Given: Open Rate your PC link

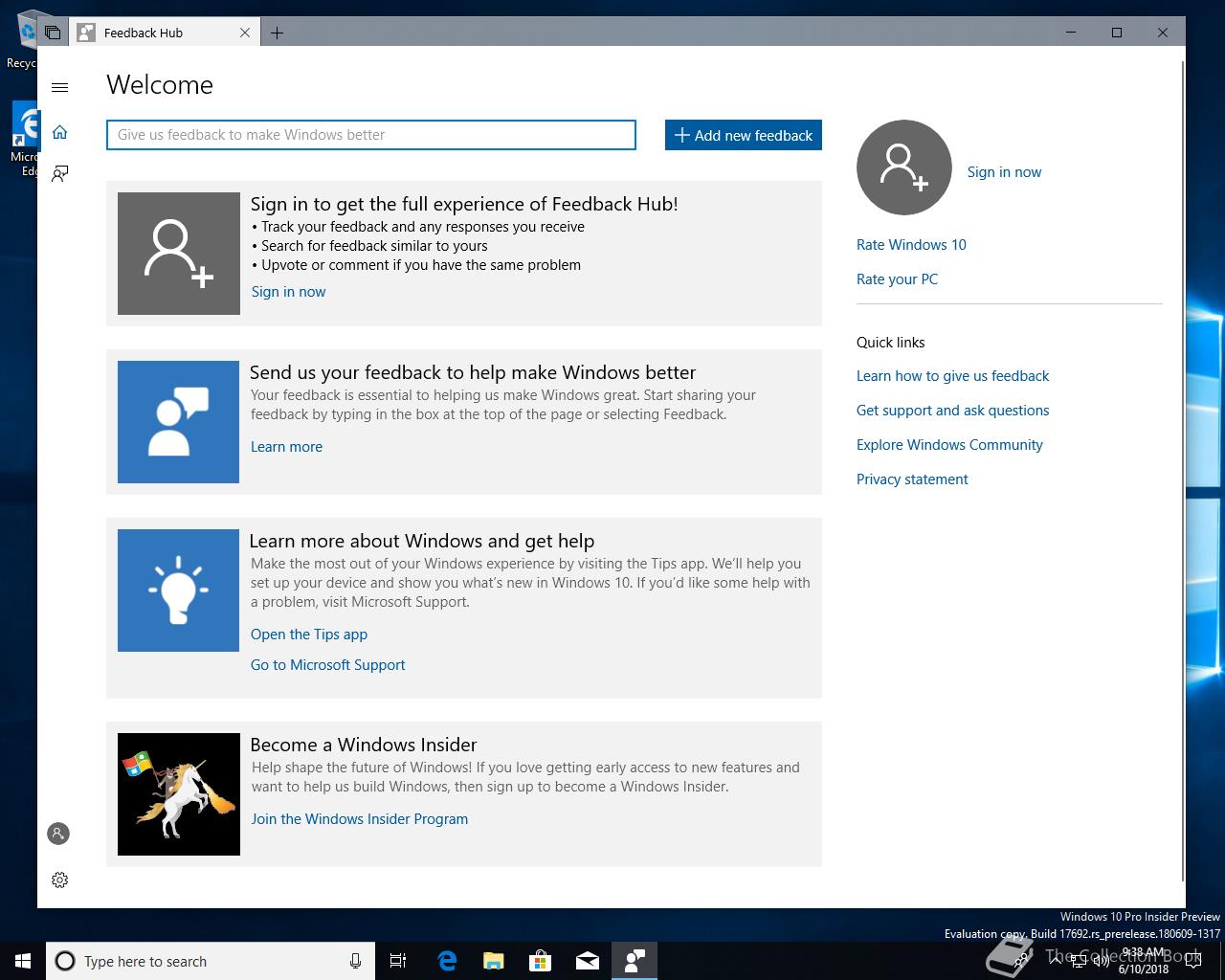Looking at the screenshot, I should [x=897, y=279].
